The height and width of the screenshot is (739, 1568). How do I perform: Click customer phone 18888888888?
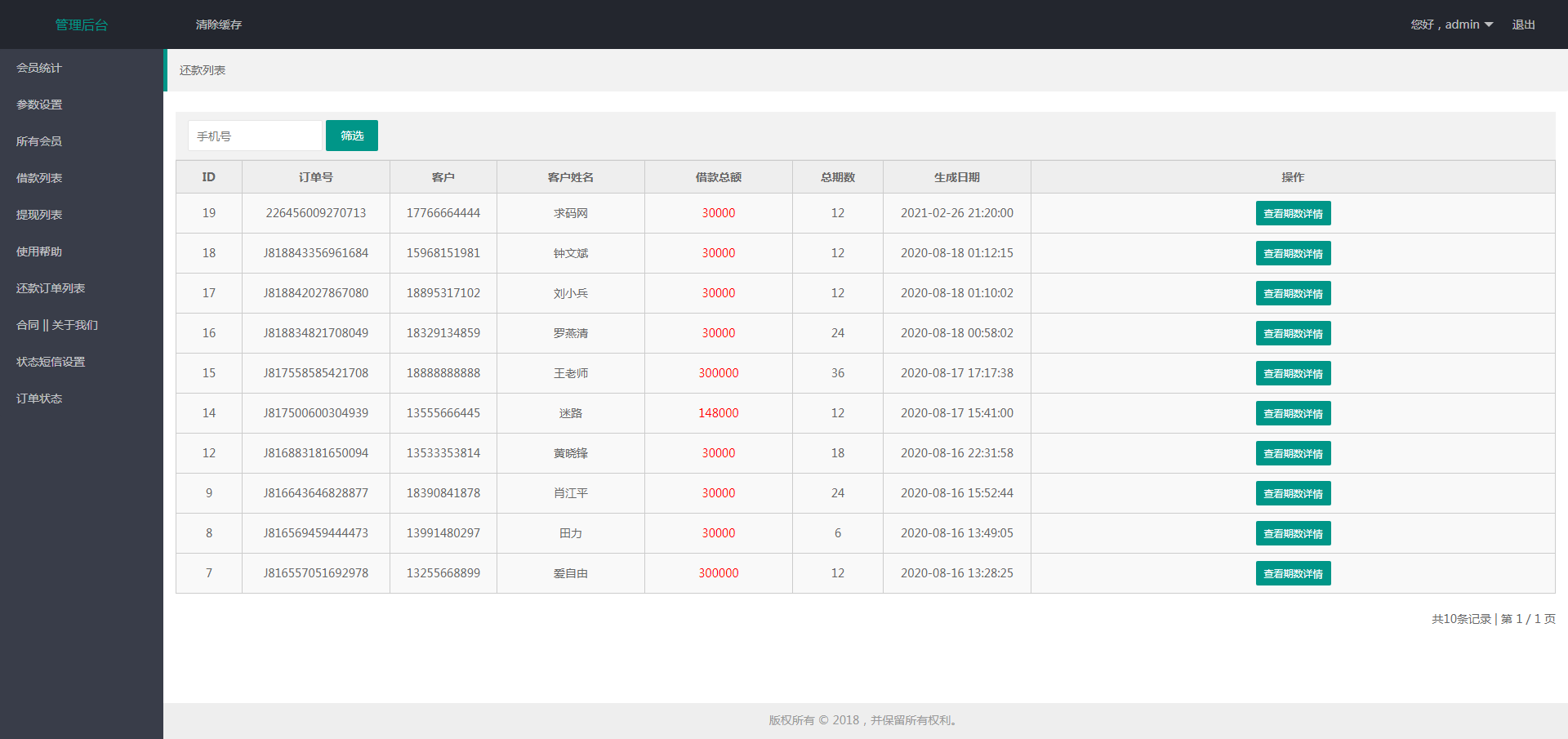(443, 373)
